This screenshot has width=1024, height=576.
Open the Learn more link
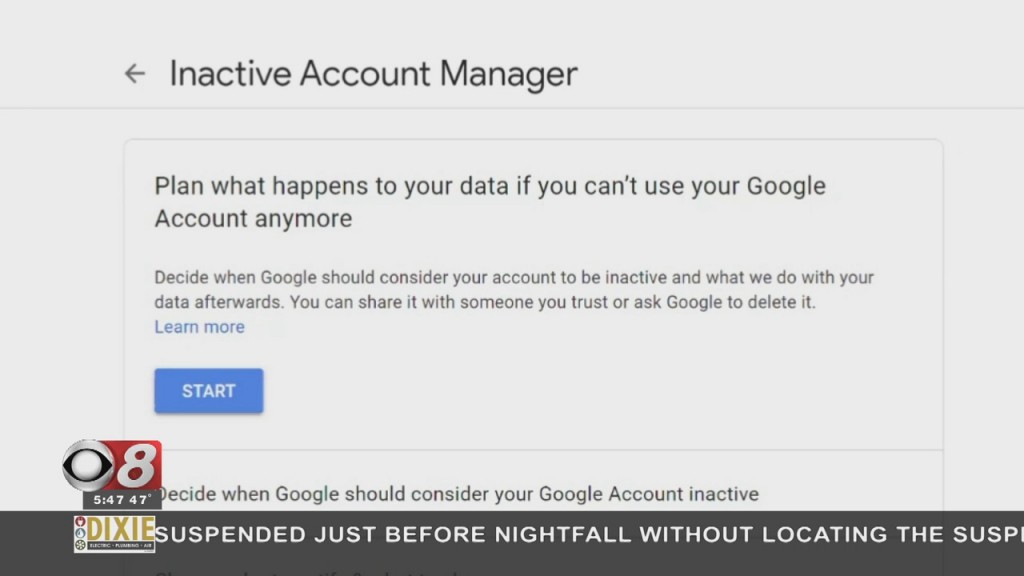pyautogui.click(x=199, y=327)
